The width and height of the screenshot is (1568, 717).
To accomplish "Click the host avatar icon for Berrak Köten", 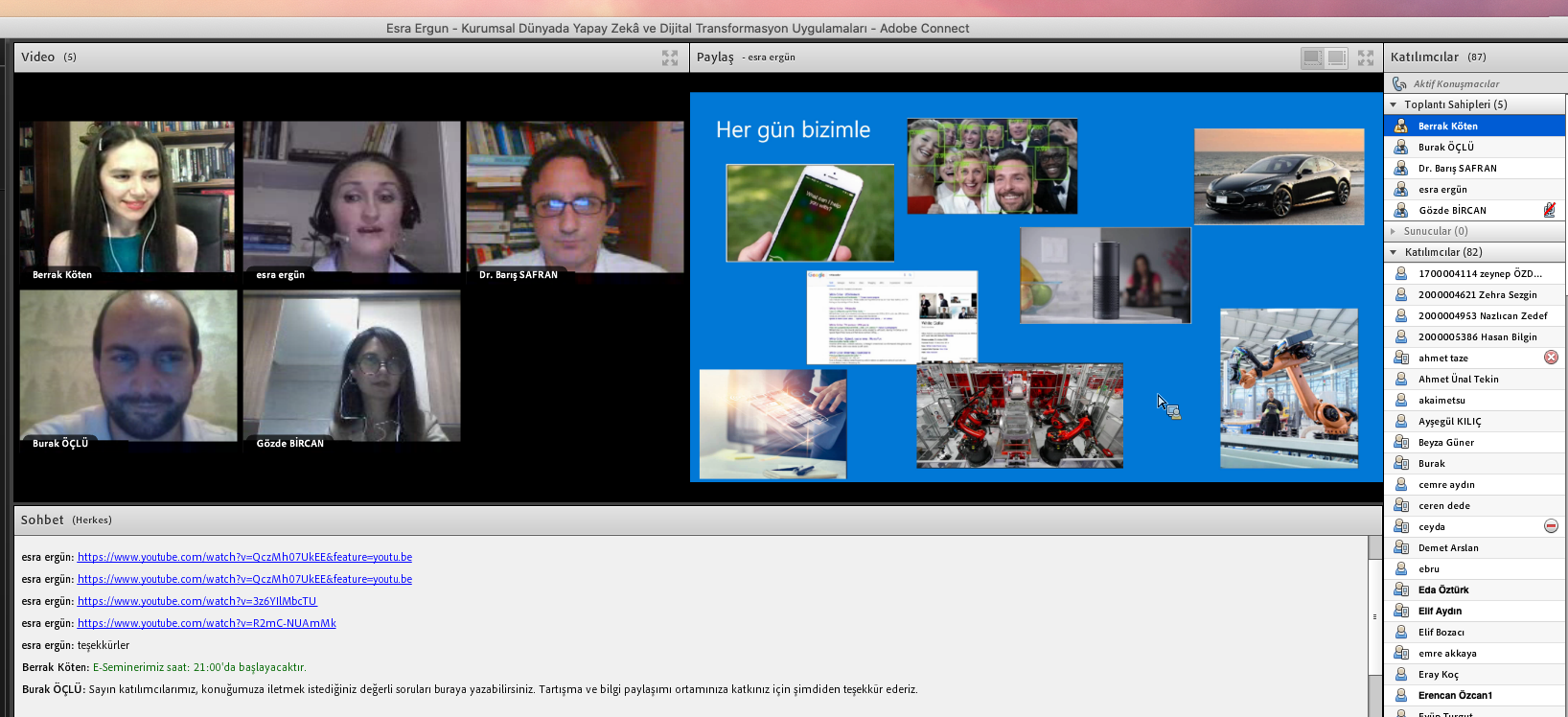I will coord(1401,126).
